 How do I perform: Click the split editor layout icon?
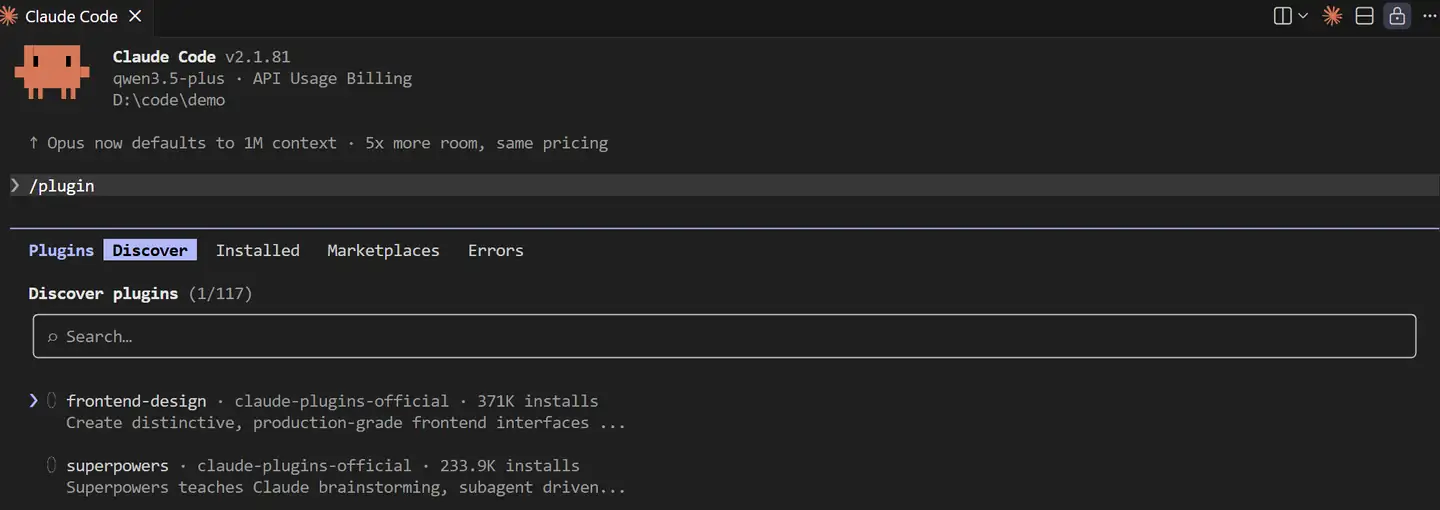(x=1282, y=16)
